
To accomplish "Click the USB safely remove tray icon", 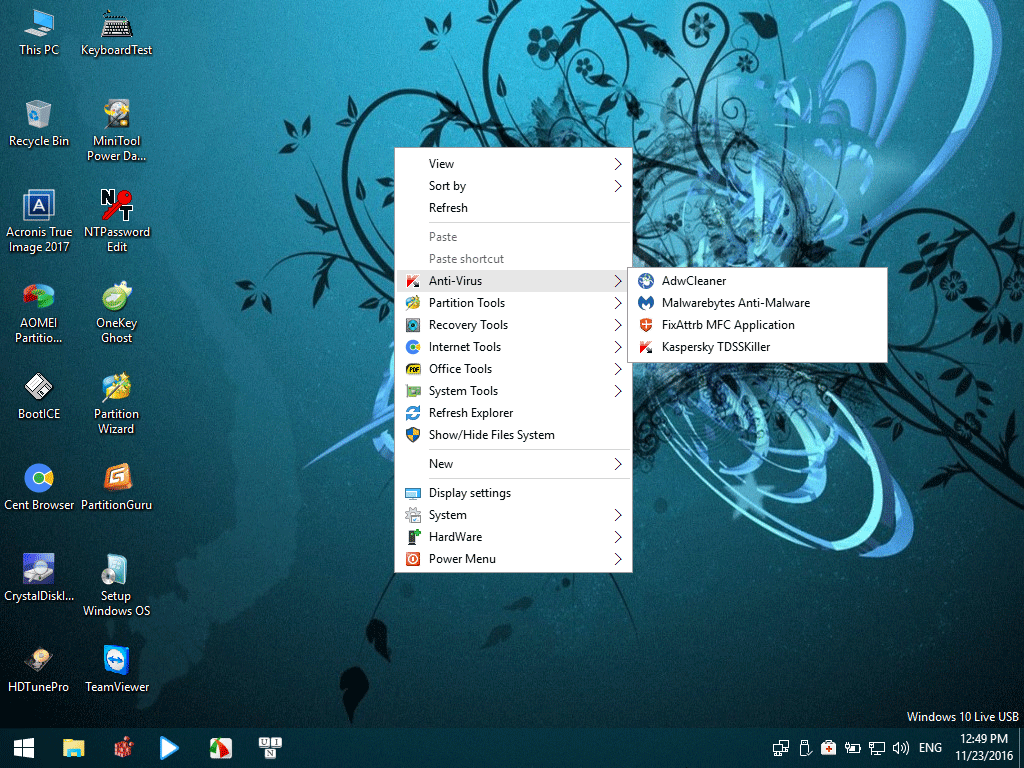I will 805,748.
